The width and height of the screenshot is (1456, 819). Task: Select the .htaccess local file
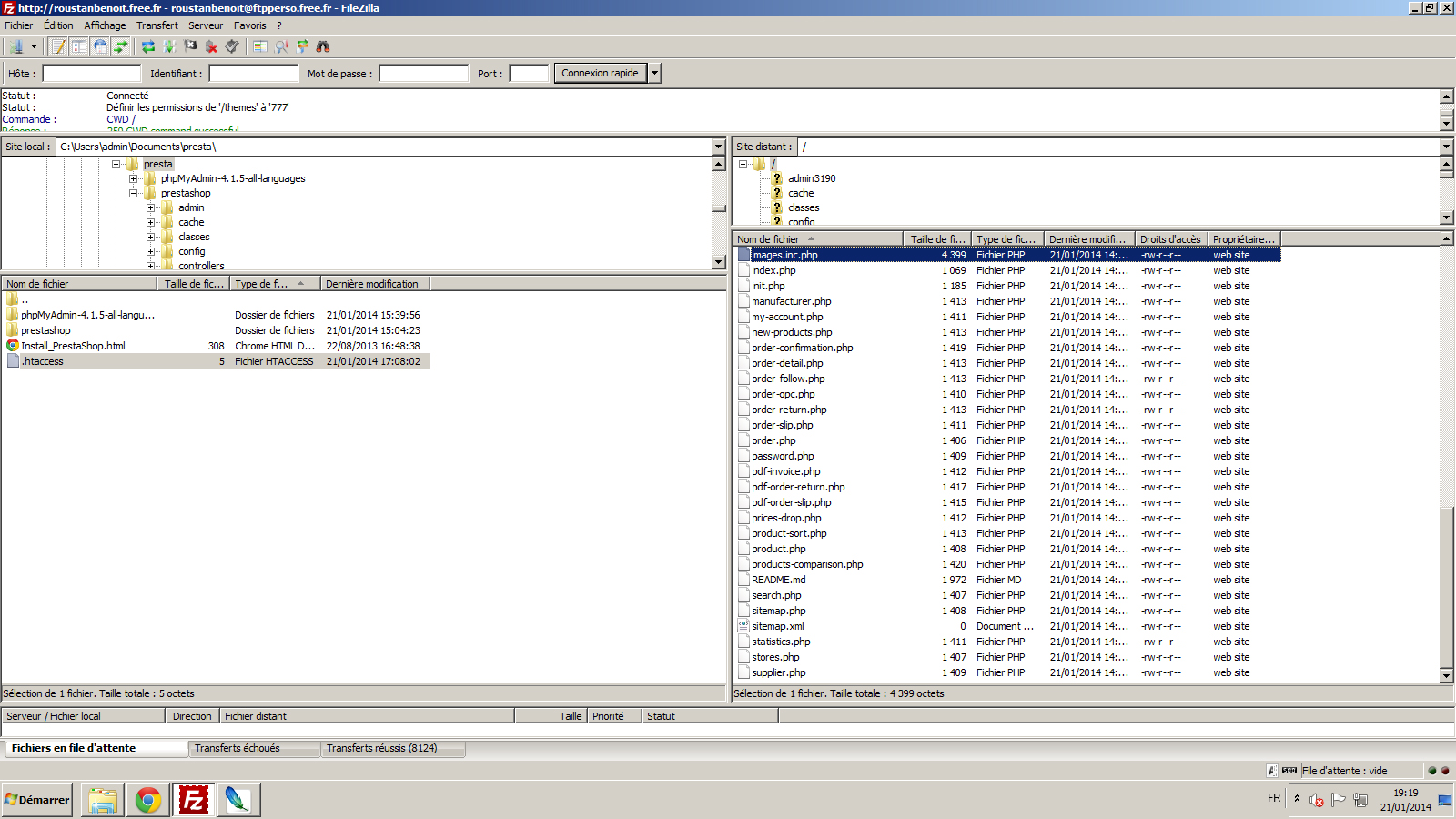[216, 361]
